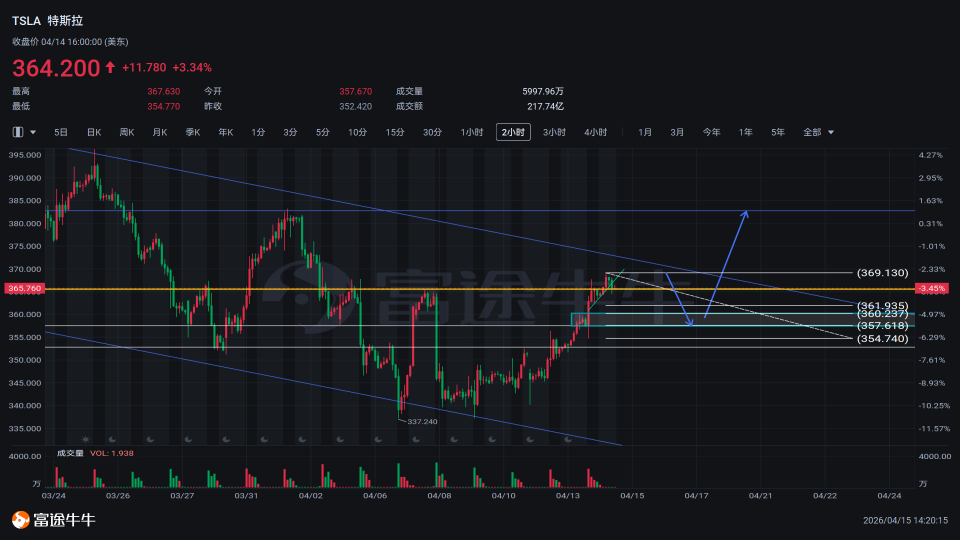
Task: Switch chart to 3分 interval
Action: point(290,132)
